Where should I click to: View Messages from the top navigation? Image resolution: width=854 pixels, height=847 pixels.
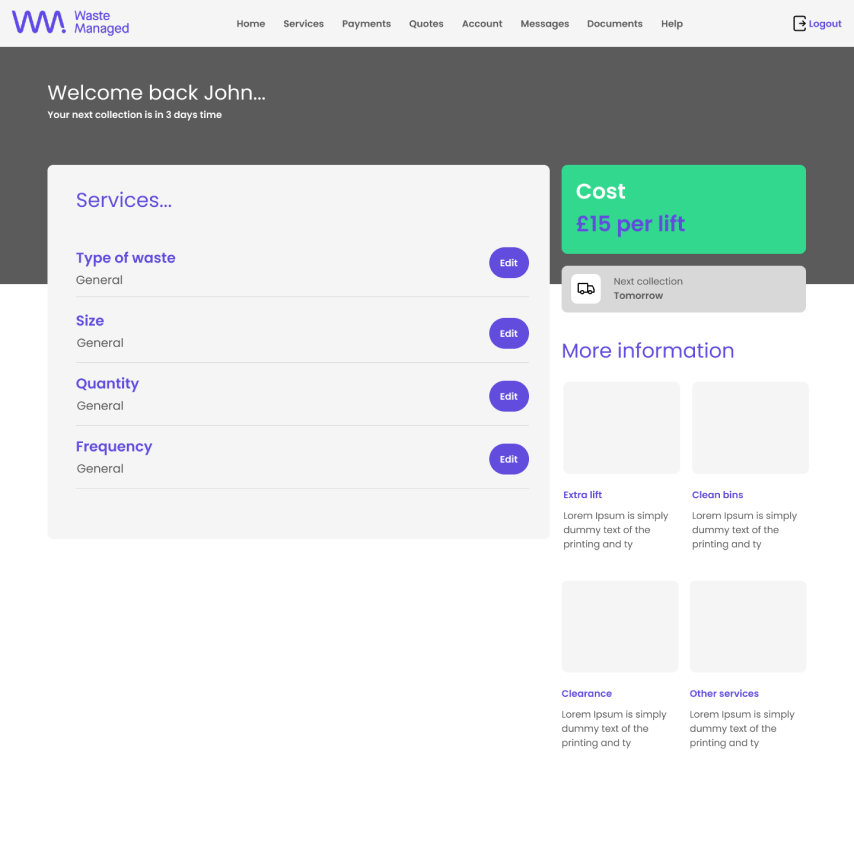coord(545,24)
